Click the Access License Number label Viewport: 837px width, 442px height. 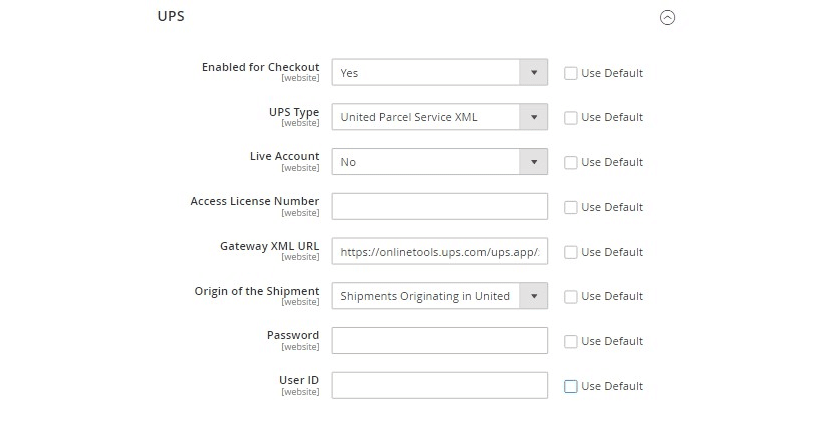coord(255,201)
